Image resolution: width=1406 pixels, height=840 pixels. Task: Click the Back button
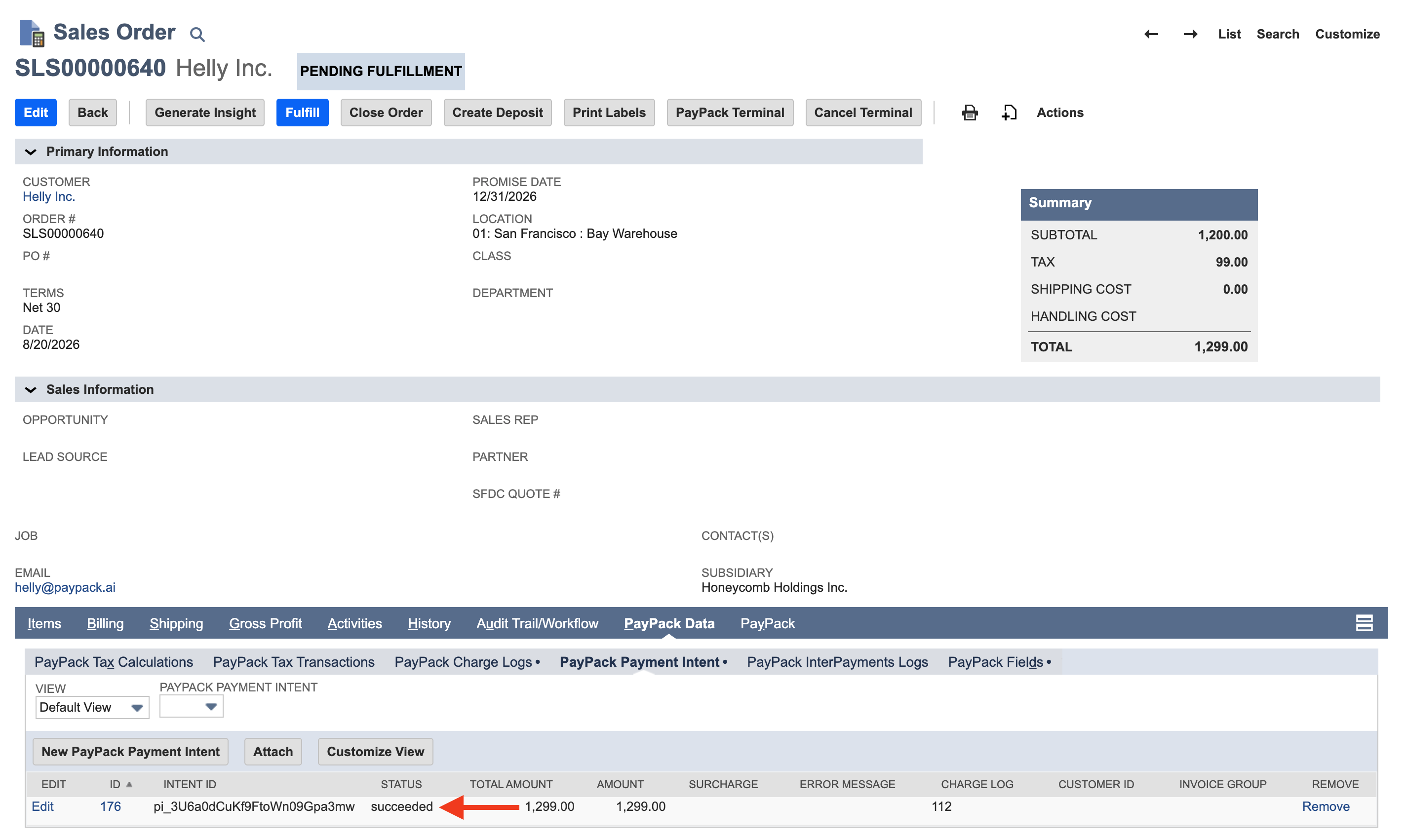tap(93, 113)
